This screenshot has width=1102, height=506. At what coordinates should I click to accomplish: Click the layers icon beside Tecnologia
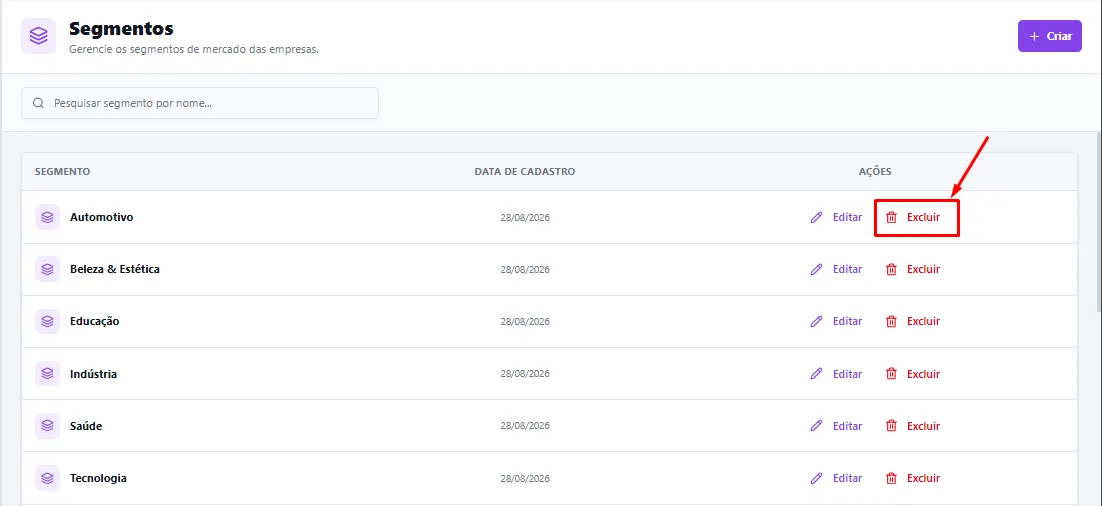[47, 478]
